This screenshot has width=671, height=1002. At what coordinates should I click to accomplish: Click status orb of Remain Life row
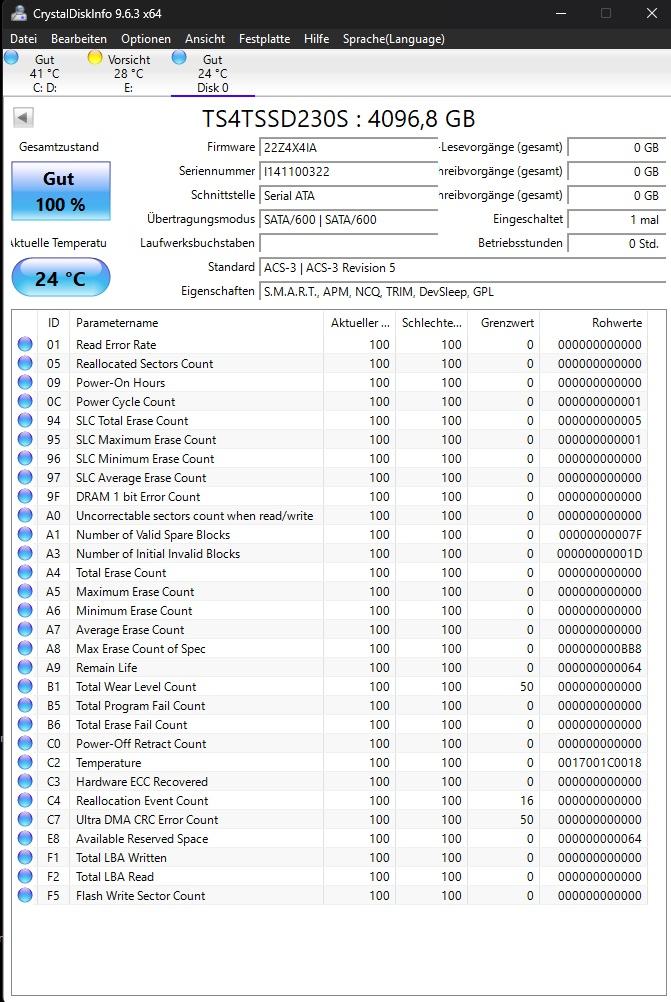[x=25, y=667]
